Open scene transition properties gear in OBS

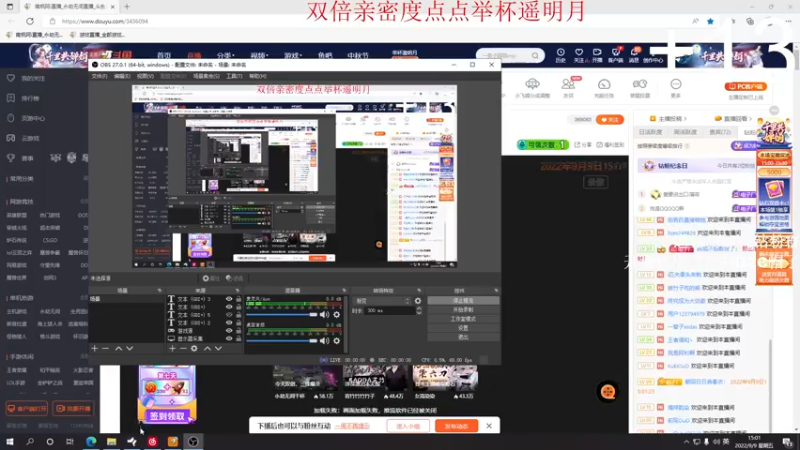point(418,301)
